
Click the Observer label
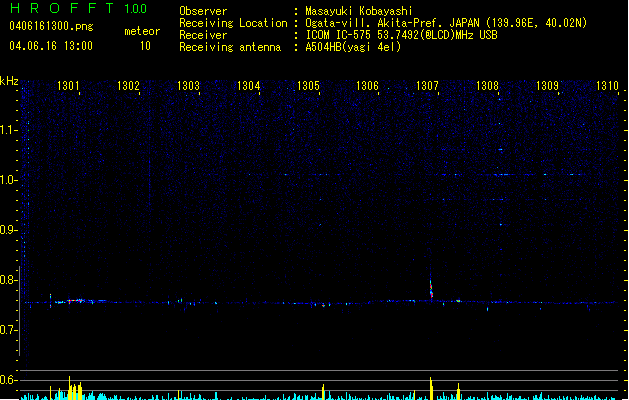[203, 11]
